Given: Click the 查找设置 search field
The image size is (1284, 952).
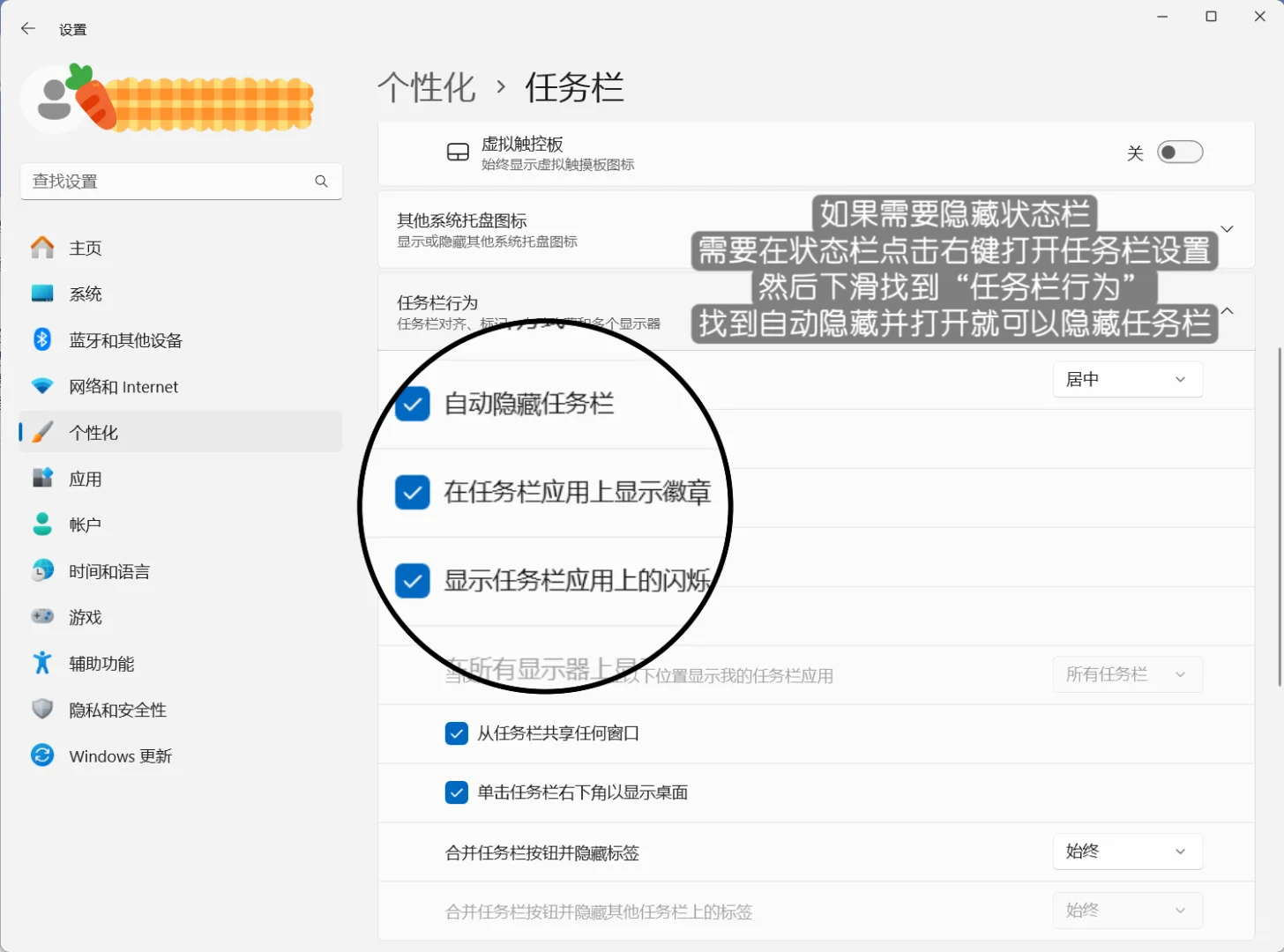Looking at the screenshot, I should point(181,181).
